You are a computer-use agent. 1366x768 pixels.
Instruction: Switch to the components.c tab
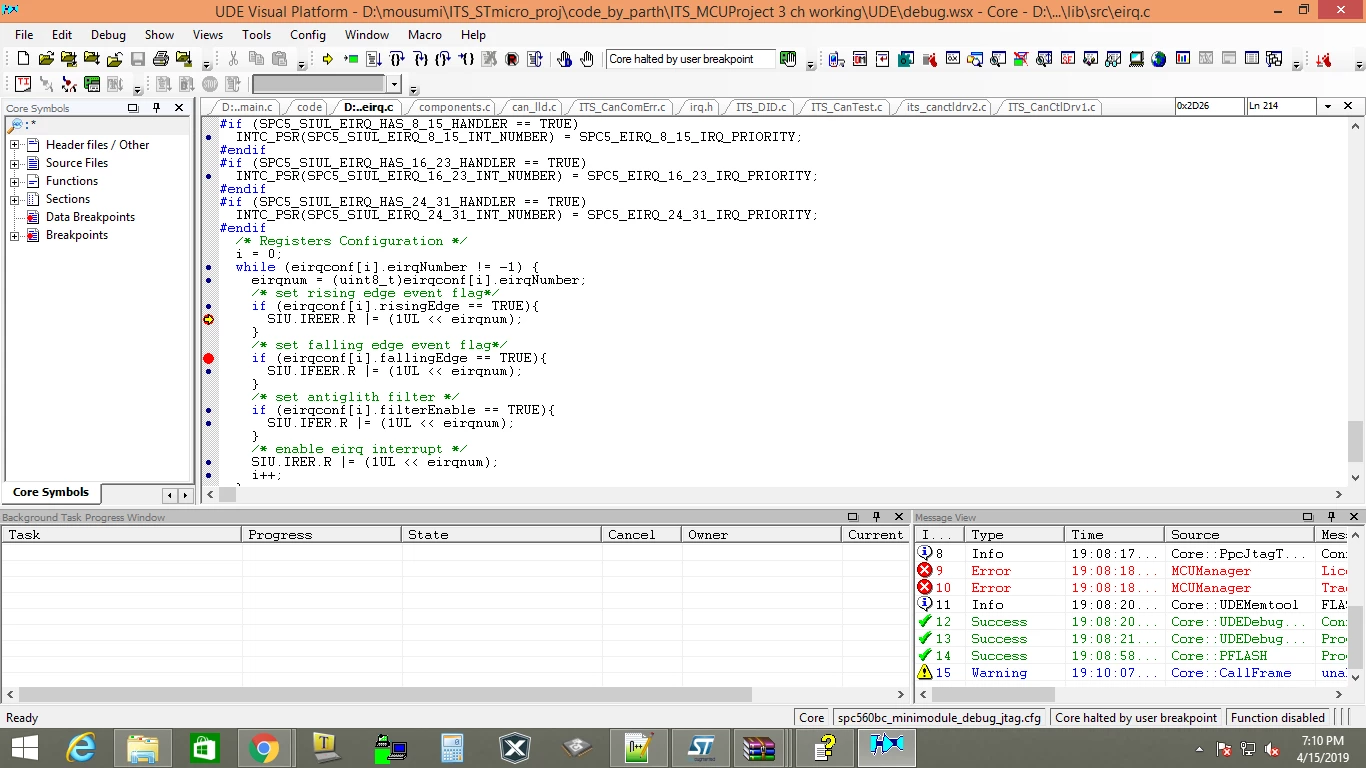[x=454, y=107]
